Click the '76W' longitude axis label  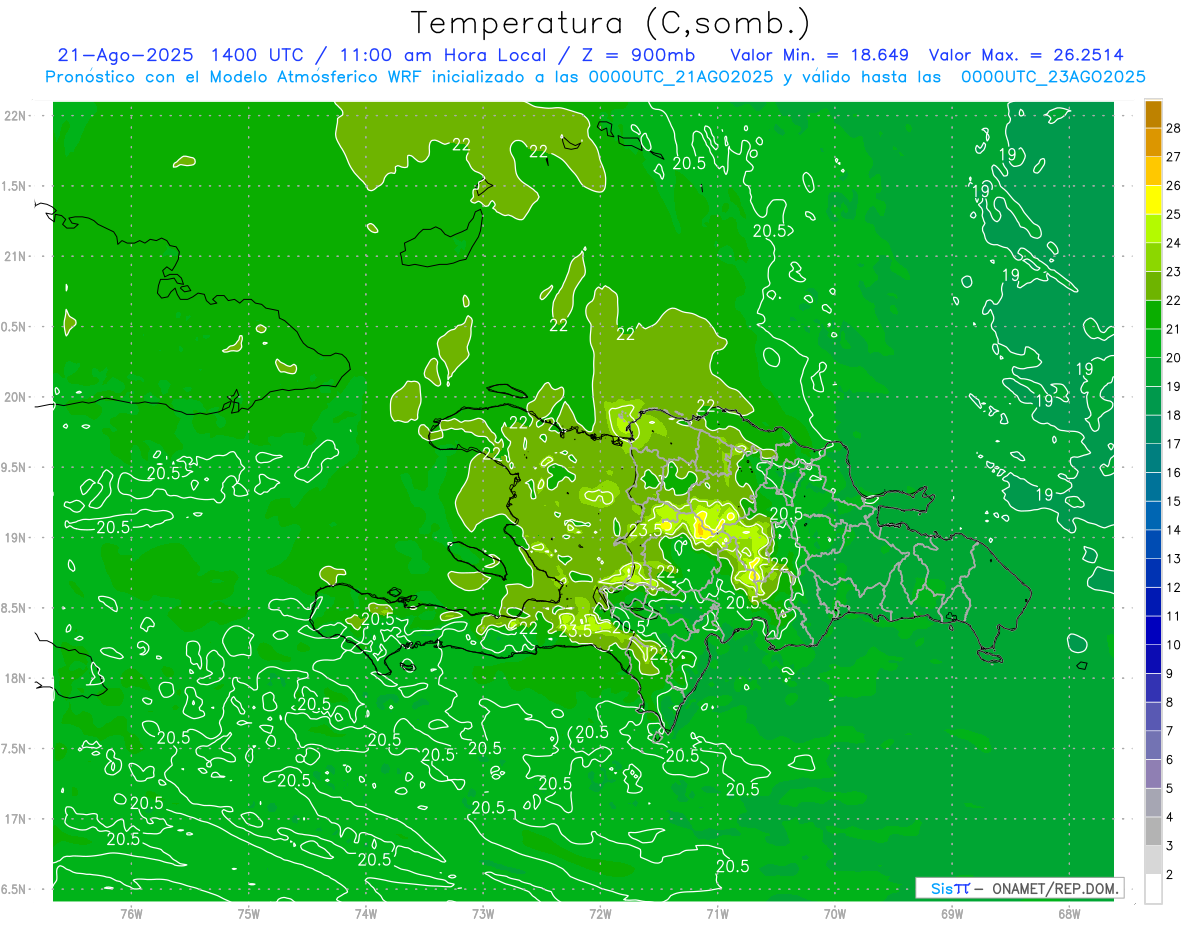pyautogui.click(x=131, y=913)
